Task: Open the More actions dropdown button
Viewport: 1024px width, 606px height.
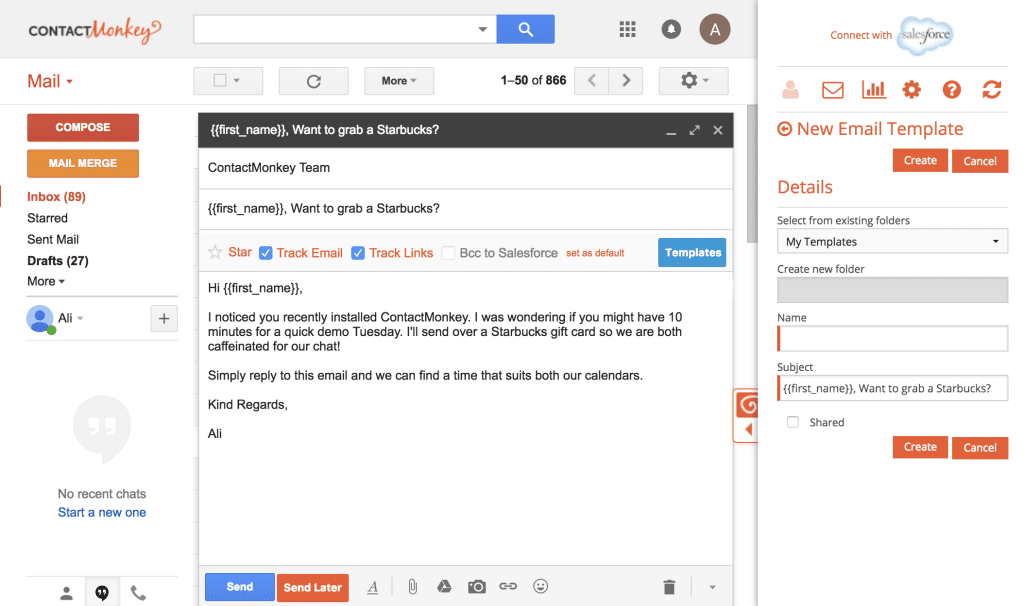Action: click(399, 81)
